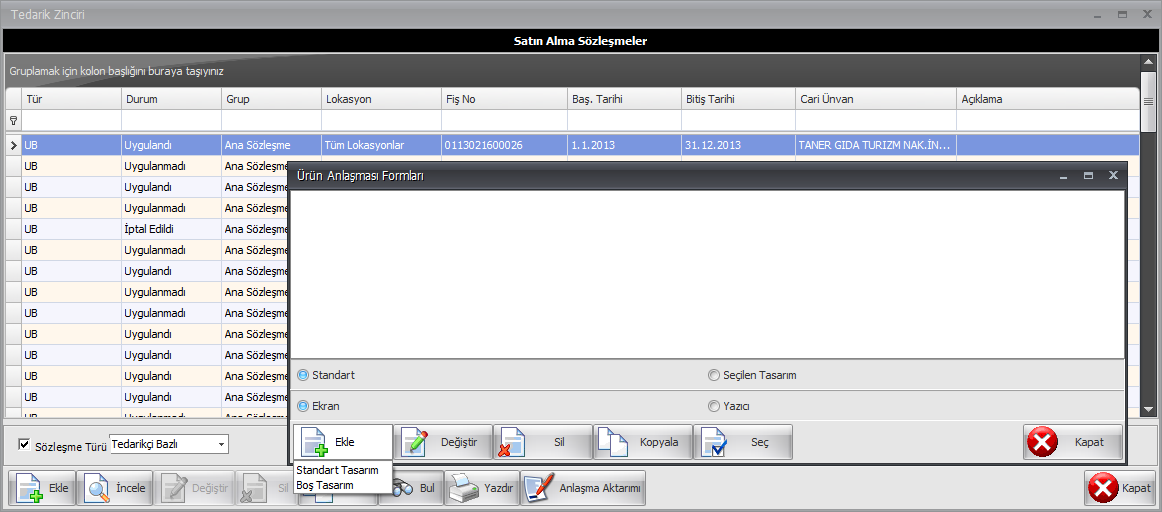The height and width of the screenshot is (512, 1162).
Task: Select the Seçilen Tasarım radio option
Action: click(714, 376)
